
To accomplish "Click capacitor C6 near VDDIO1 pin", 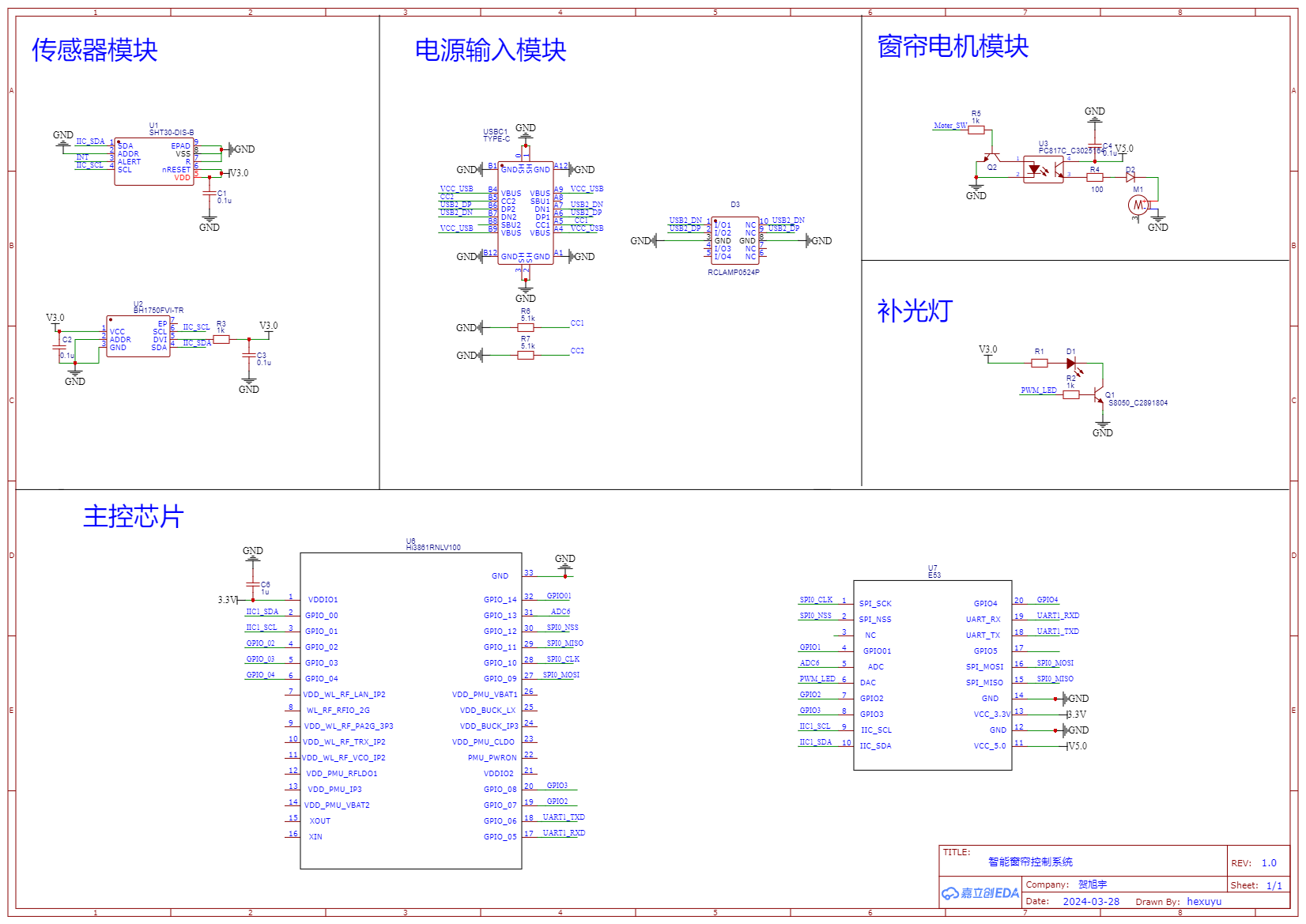I will coord(253,584).
